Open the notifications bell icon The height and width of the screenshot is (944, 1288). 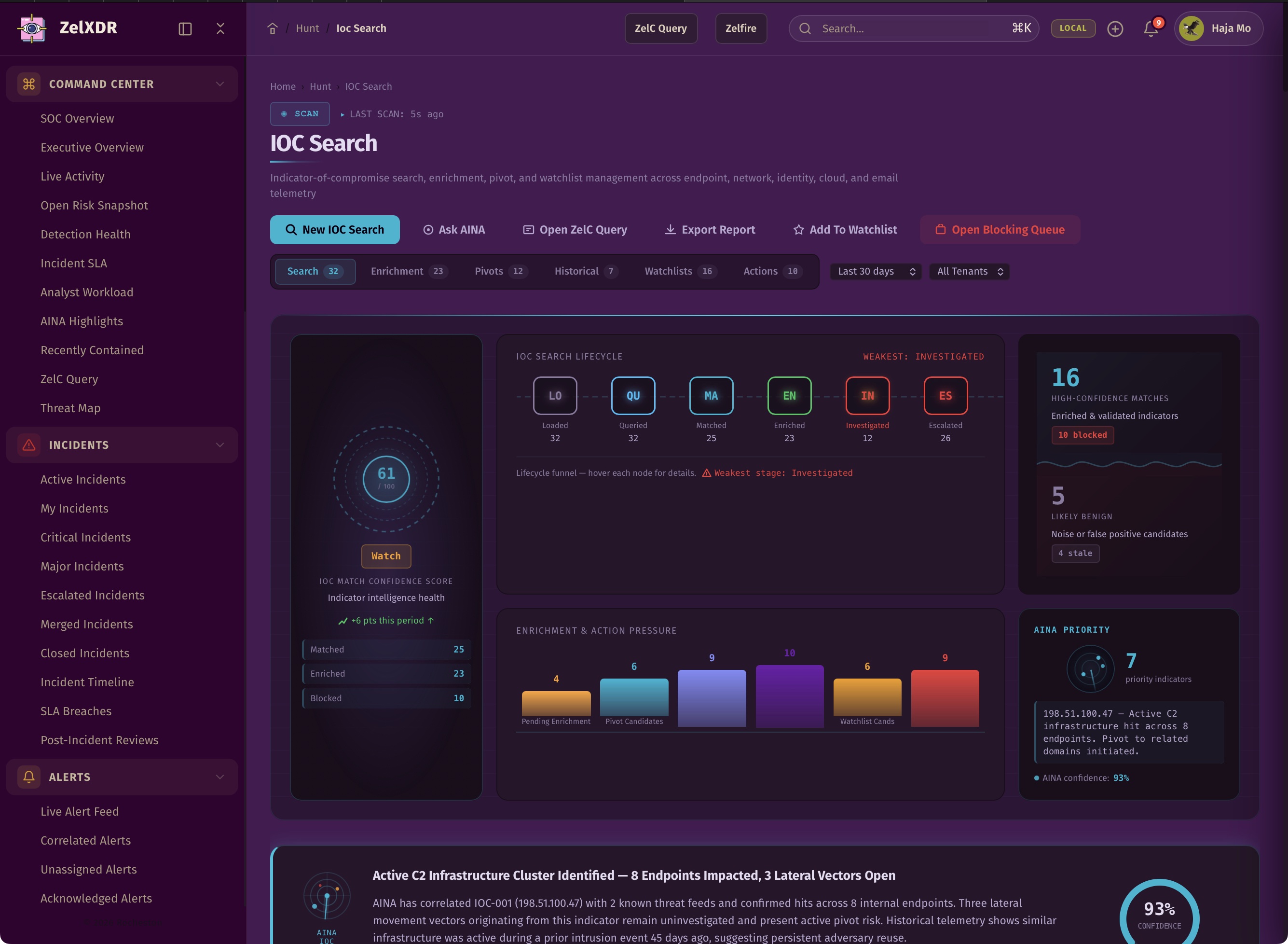(x=1151, y=28)
